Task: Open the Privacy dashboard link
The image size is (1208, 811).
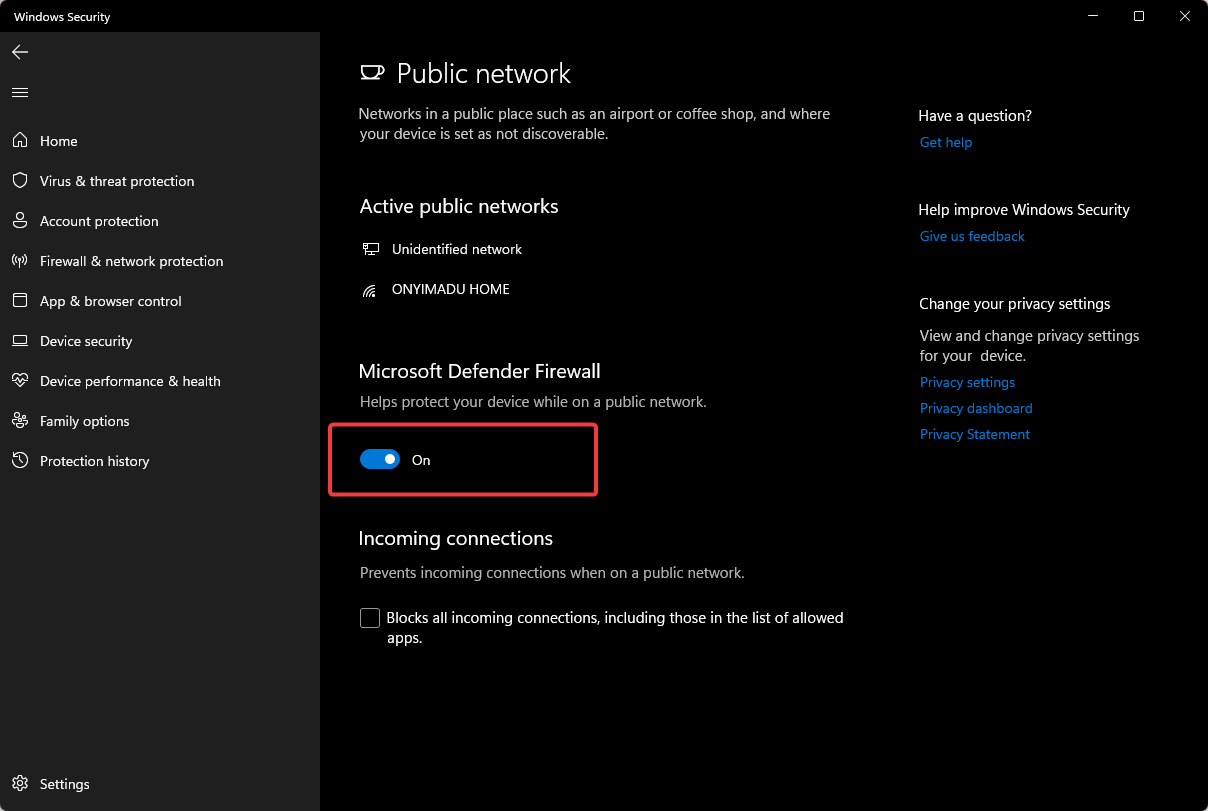Action: 976,408
